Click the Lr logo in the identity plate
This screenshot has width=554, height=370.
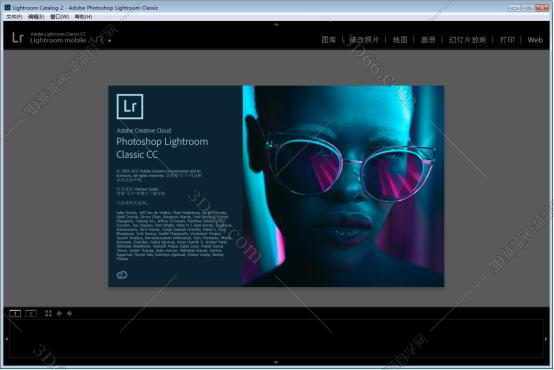click(x=17, y=37)
